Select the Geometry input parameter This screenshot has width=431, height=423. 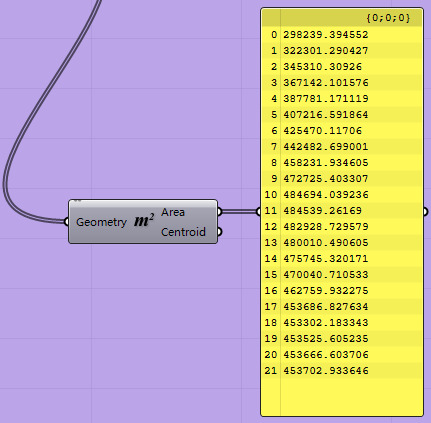[x=101, y=222]
